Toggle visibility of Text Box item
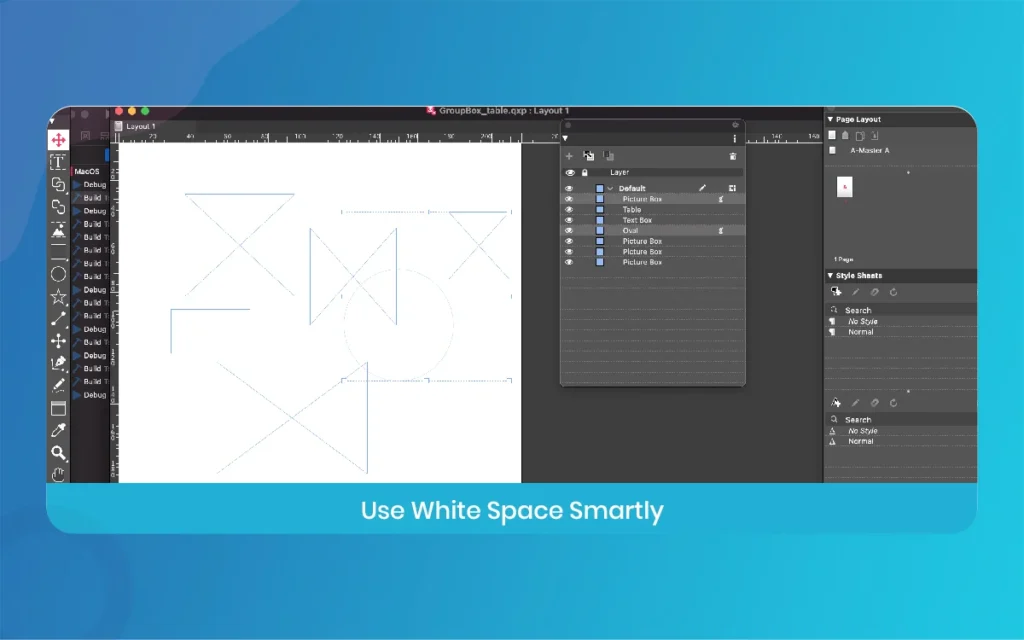 pyautogui.click(x=569, y=220)
